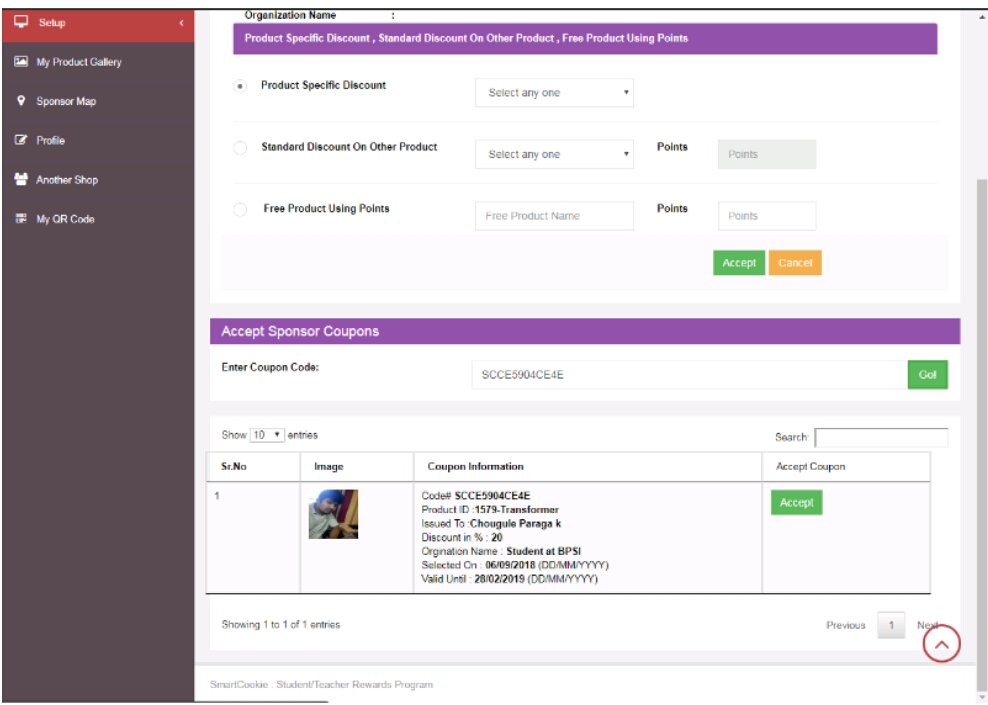Click the My QR Code icon
Screen dimensions: 988x705
pos(21,219)
